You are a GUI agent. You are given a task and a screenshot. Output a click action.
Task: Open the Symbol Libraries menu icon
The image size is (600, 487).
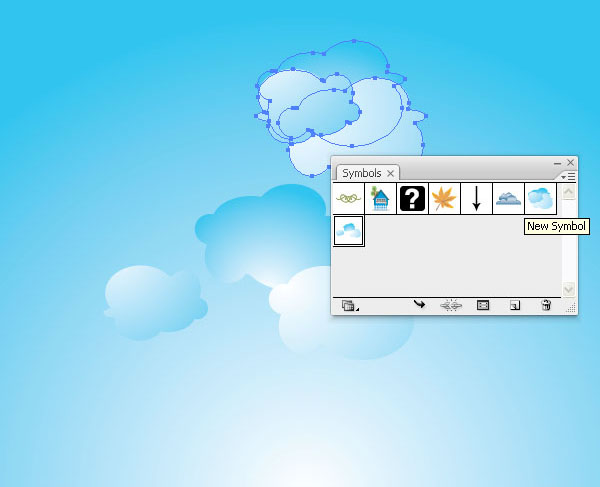tap(349, 305)
